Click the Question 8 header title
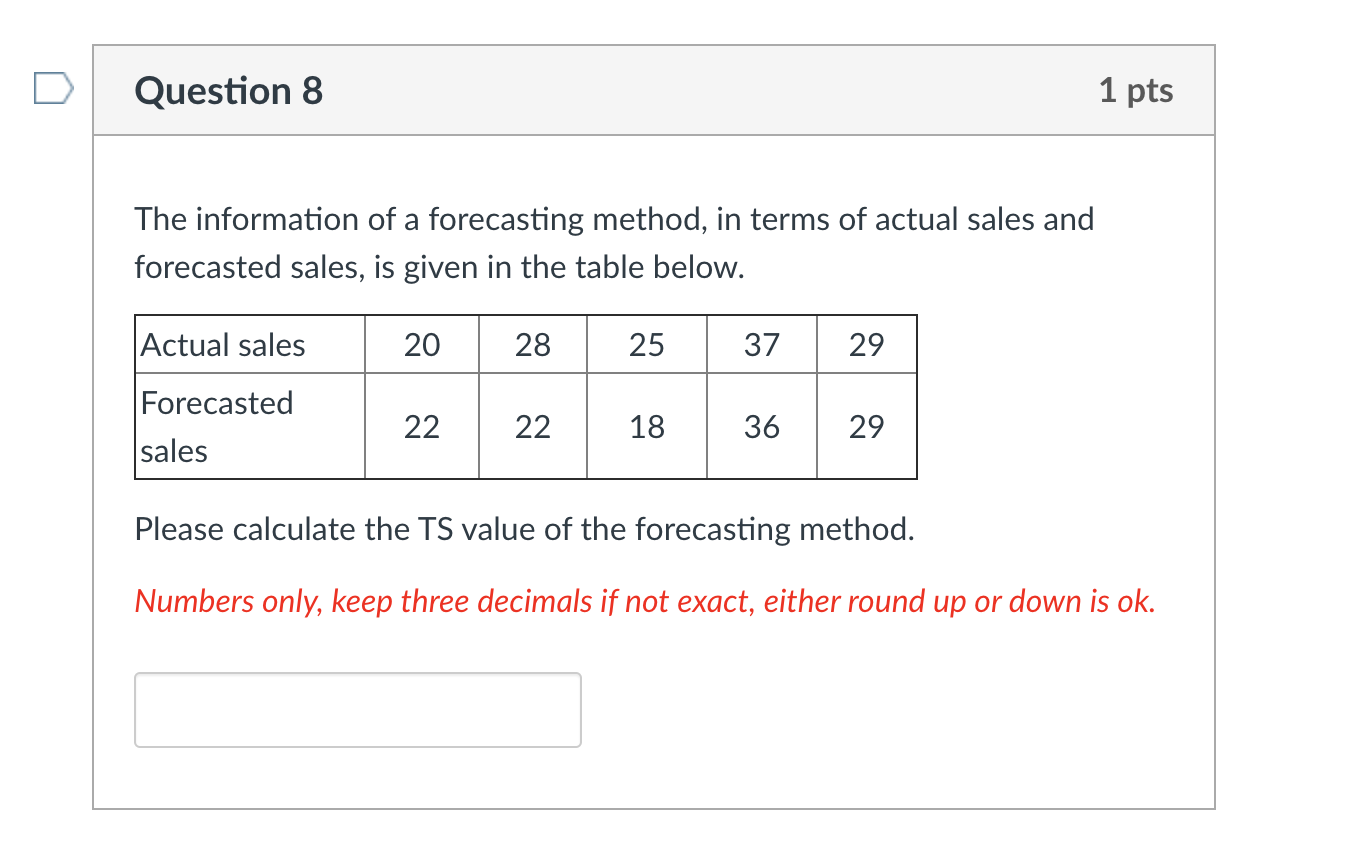Image resolution: width=1350 pixels, height=856 pixels. 229,91
